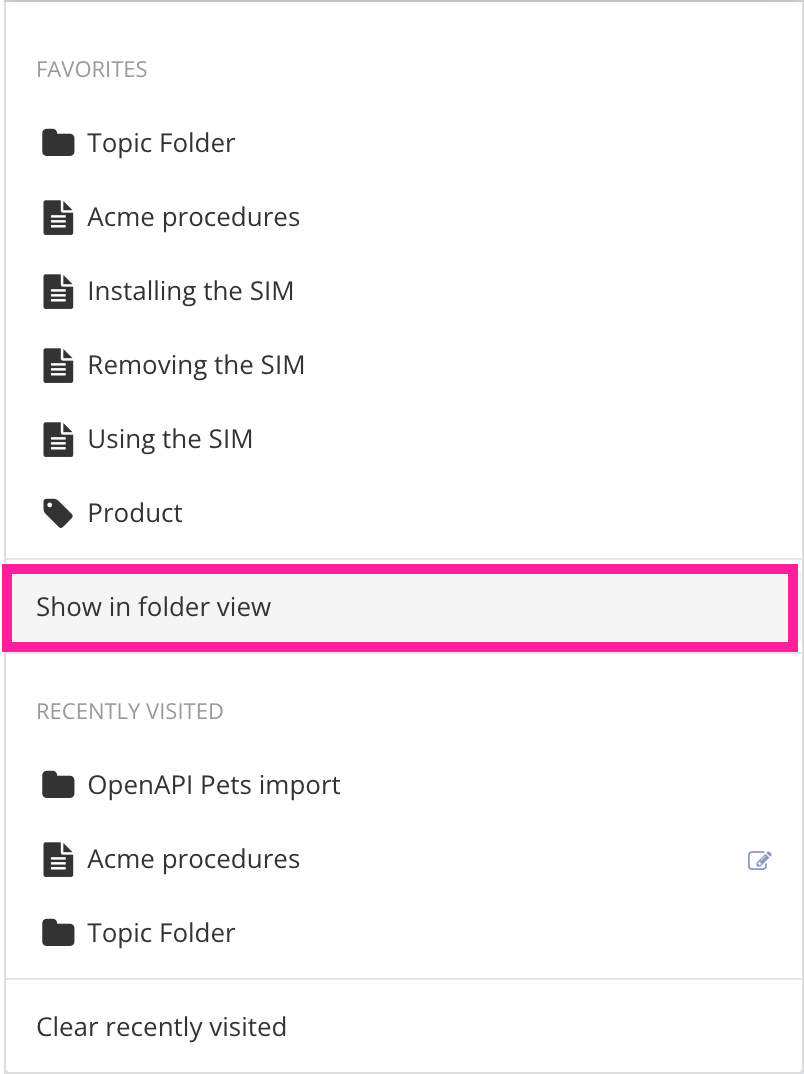804x1074 pixels.
Task: Select Installing the SIM in Favorites
Action: pos(190,290)
